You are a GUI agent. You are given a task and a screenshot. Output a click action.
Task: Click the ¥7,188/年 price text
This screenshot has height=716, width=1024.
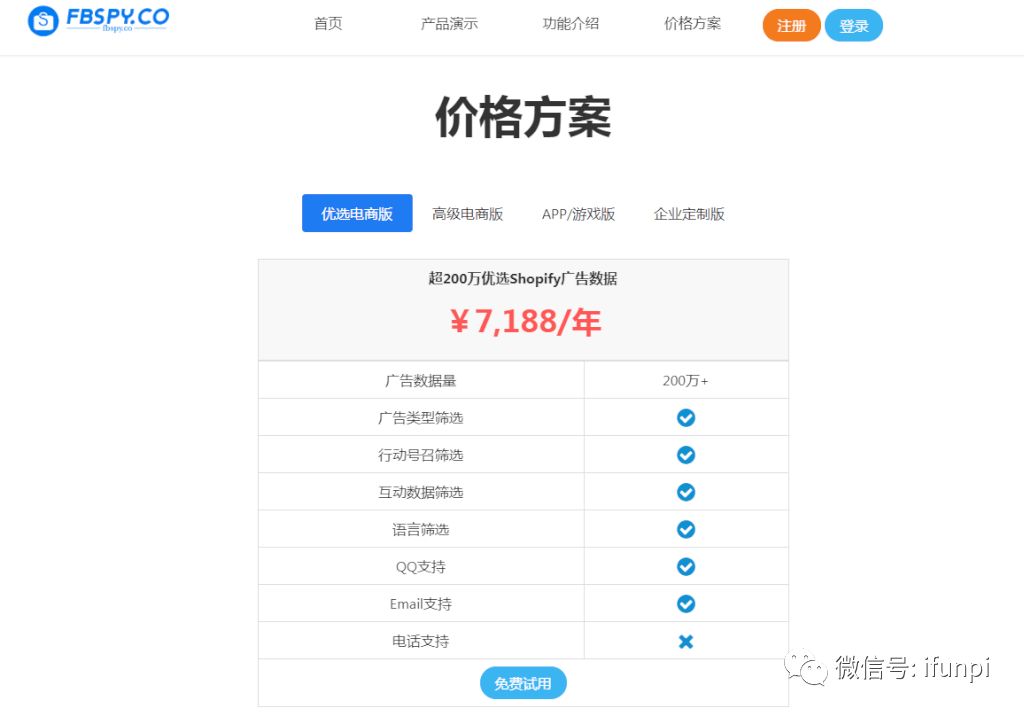(525, 322)
